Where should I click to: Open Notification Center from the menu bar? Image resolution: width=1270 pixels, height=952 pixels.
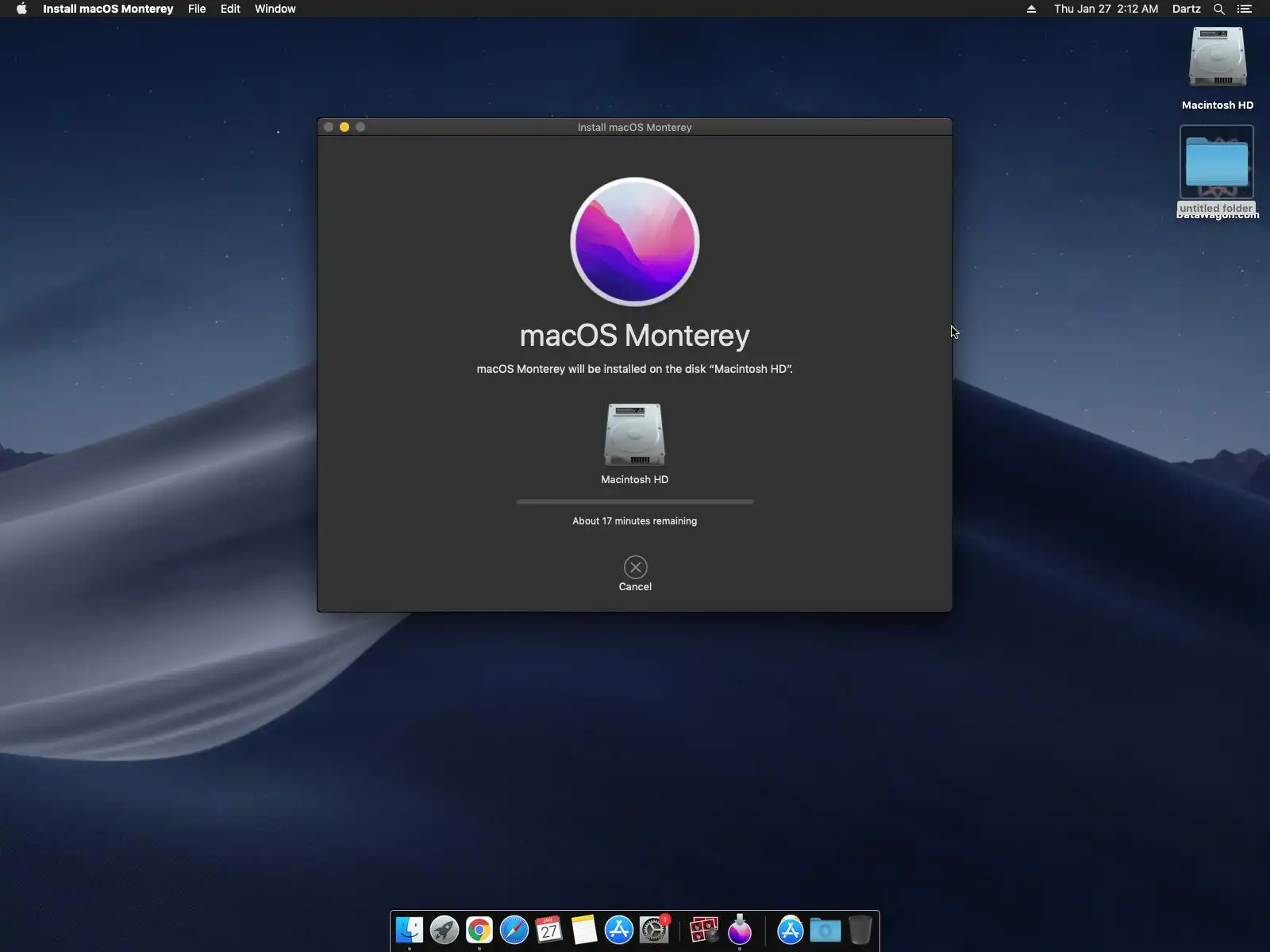[1245, 9]
